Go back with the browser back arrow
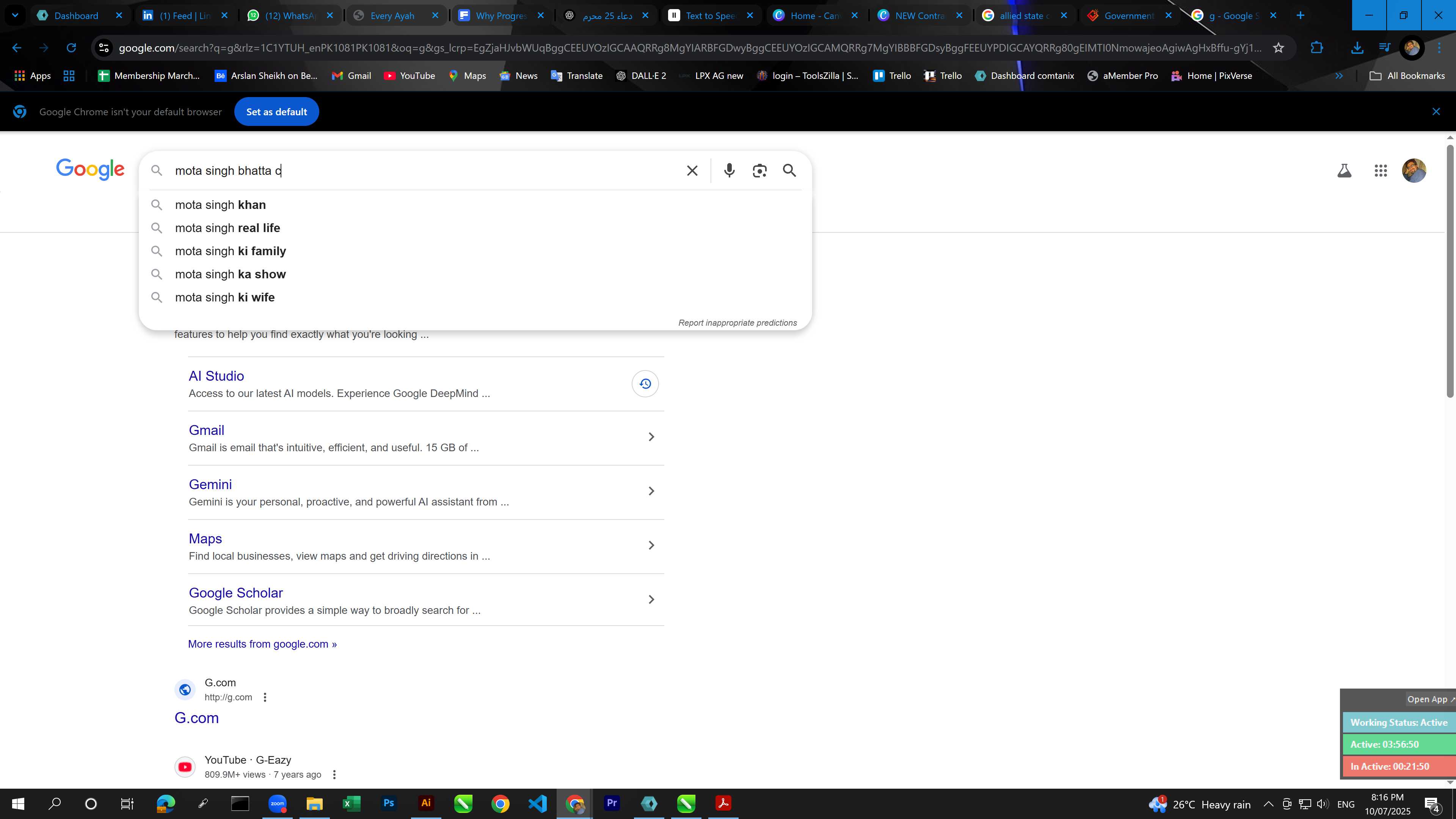The height and width of the screenshot is (819, 1456). pos(17,48)
